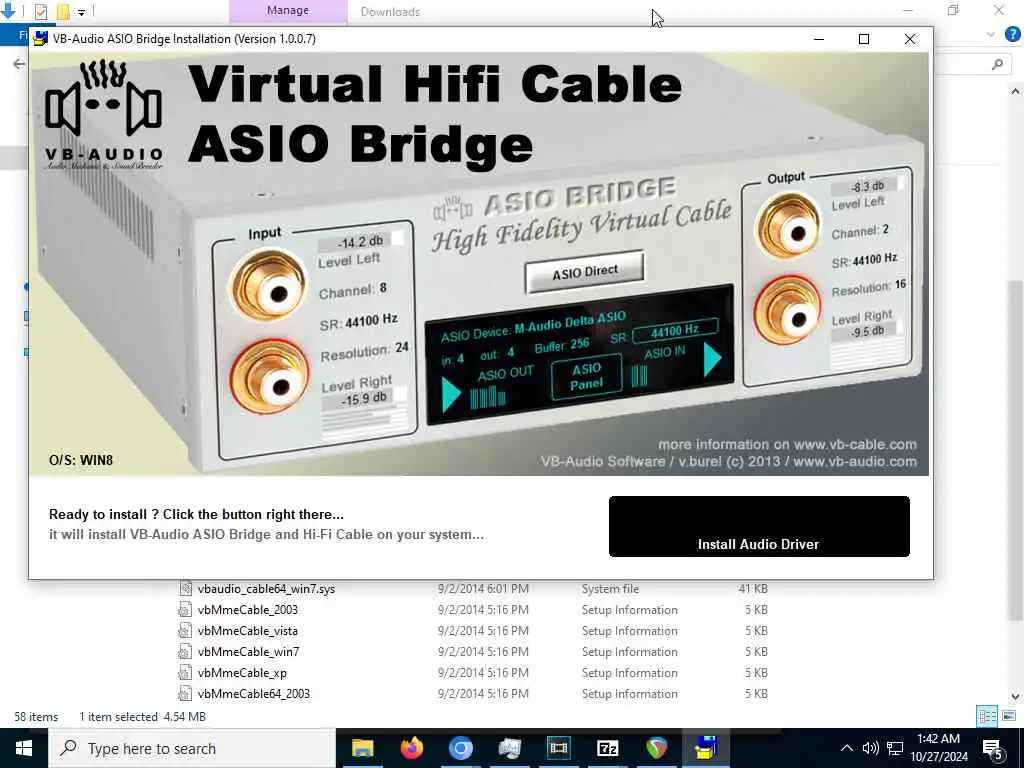The image size is (1024, 768).
Task: Minimize the Downloads Explorer window
Action: click(908, 10)
